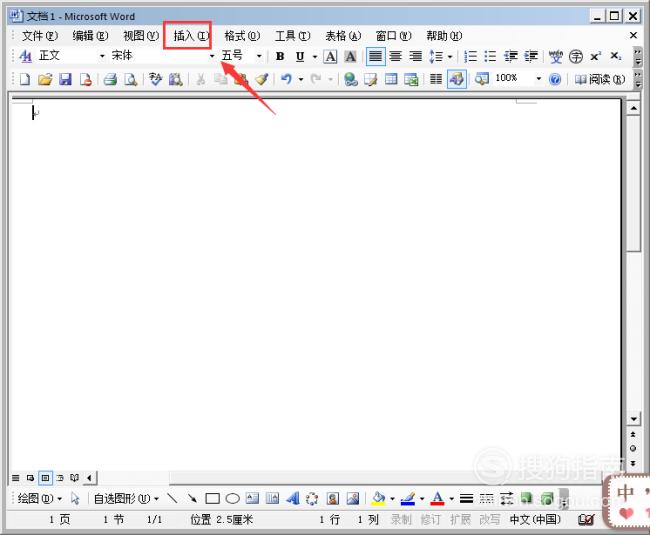The height and width of the screenshot is (535, 650).
Task: Open the 格式 Format menu
Action: tap(242, 36)
